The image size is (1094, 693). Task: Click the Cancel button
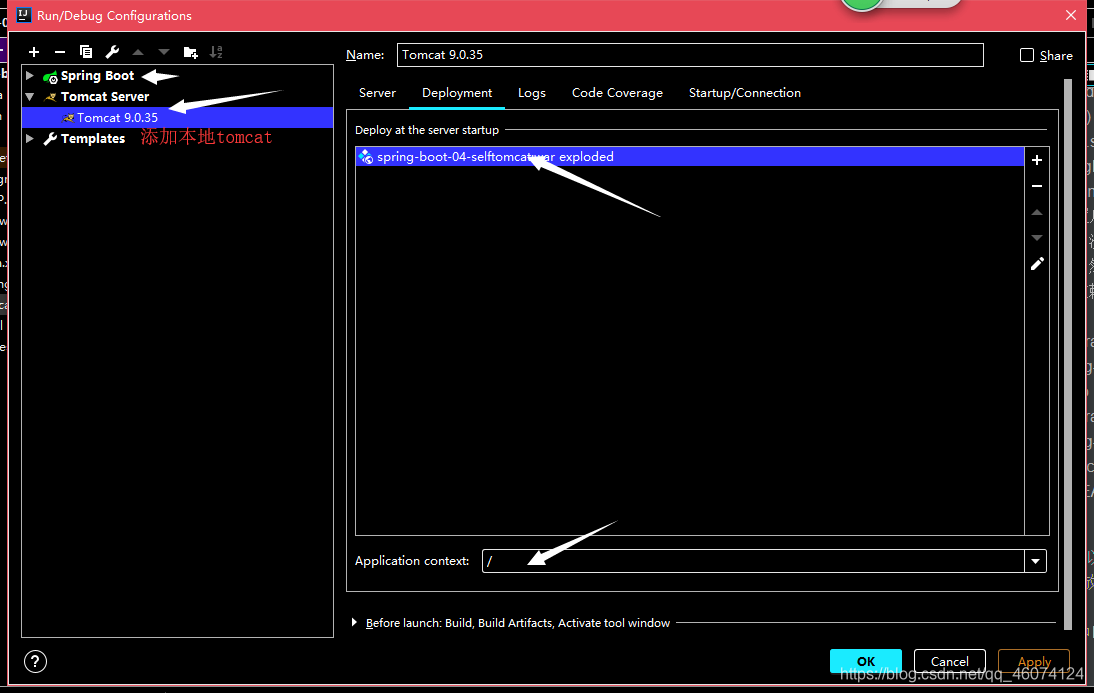[x=950, y=661]
